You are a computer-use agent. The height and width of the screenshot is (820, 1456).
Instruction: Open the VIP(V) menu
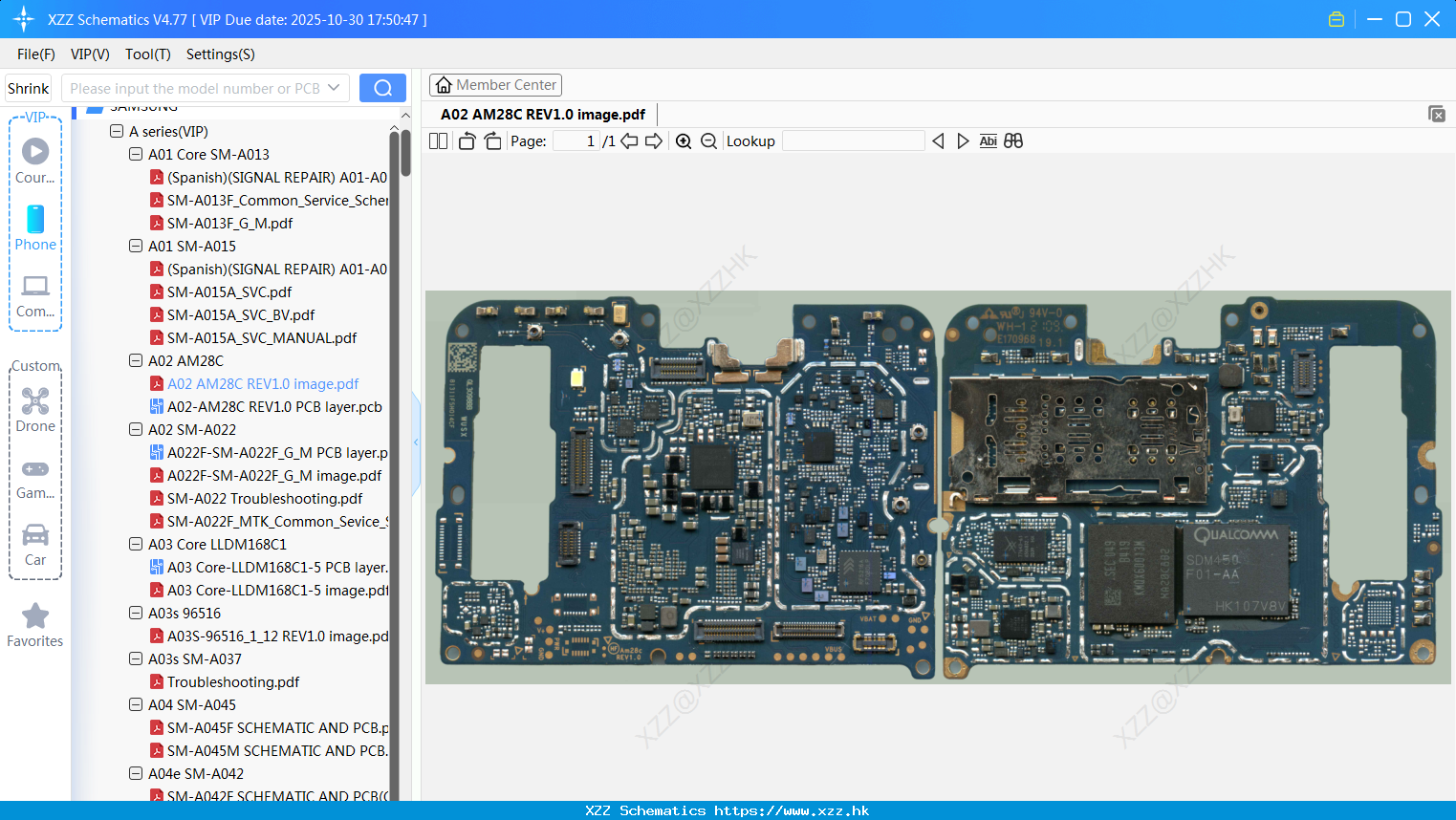pyautogui.click(x=90, y=54)
